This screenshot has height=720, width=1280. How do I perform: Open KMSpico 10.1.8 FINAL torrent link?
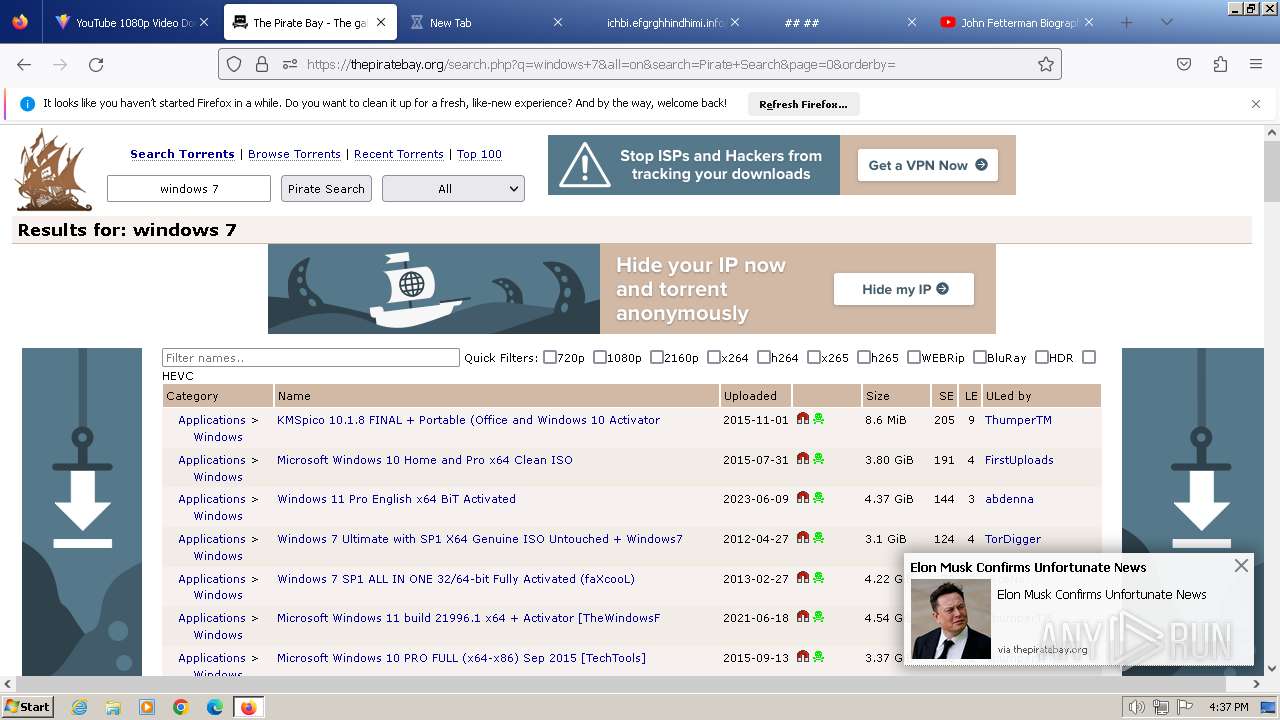point(468,420)
